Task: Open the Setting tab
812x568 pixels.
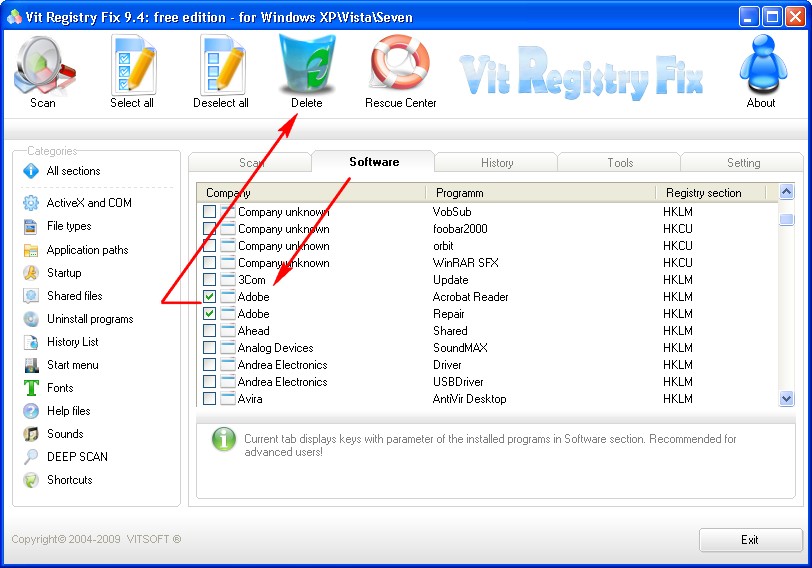Action: (743, 163)
